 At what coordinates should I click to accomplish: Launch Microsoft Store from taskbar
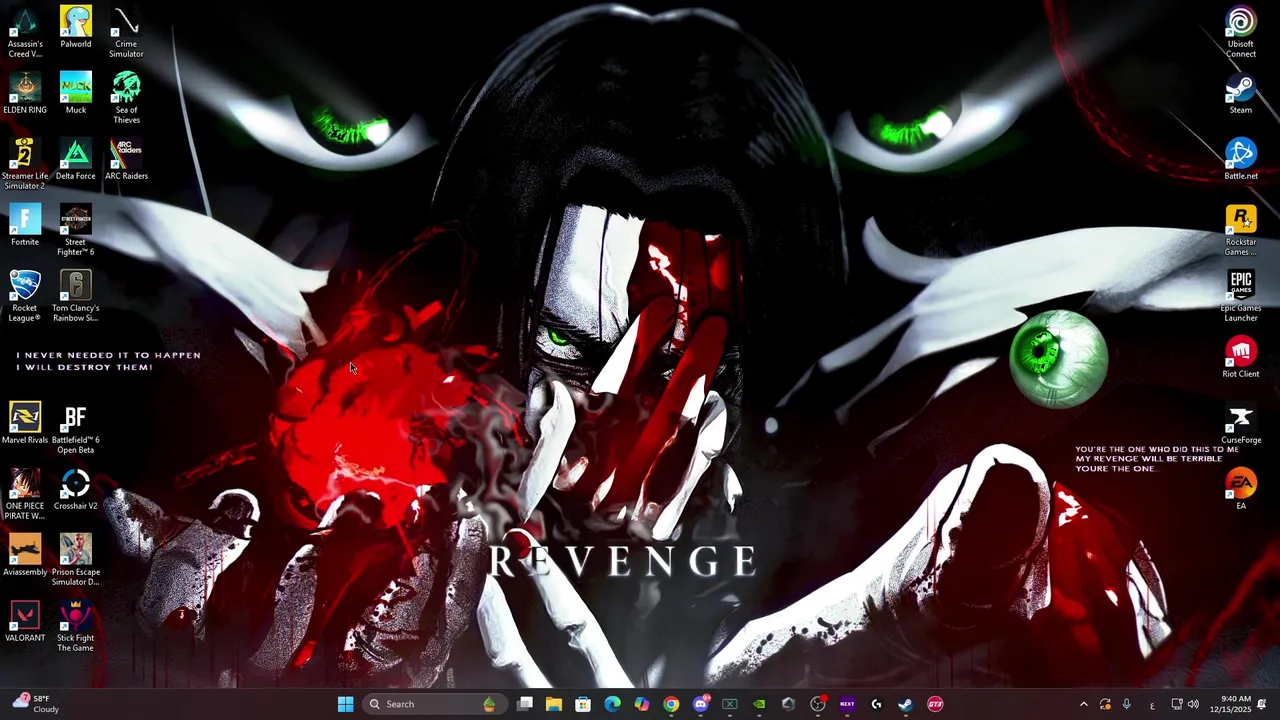click(583, 704)
